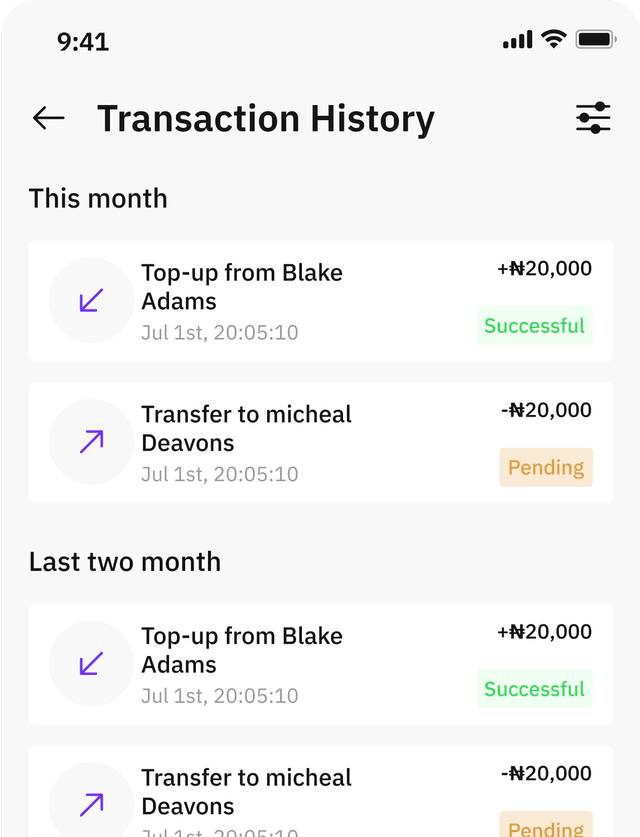This screenshot has width=640, height=837.
Task: Open the filter options icon
Action: click(x=593, y=118)
